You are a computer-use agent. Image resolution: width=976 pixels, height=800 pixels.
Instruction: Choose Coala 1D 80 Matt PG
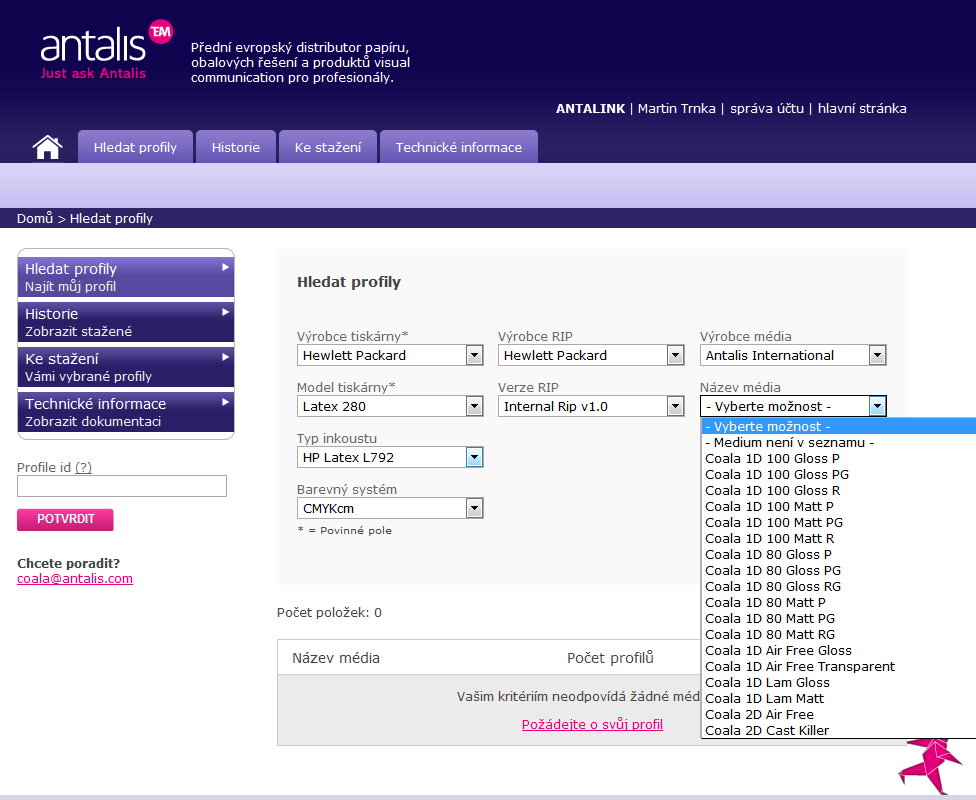tap(838, 619)
